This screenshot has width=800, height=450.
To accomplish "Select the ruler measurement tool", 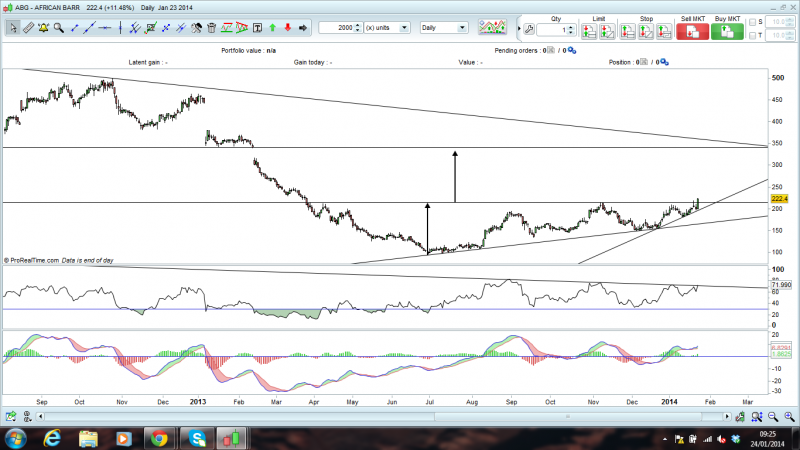I will pos(28,28).
